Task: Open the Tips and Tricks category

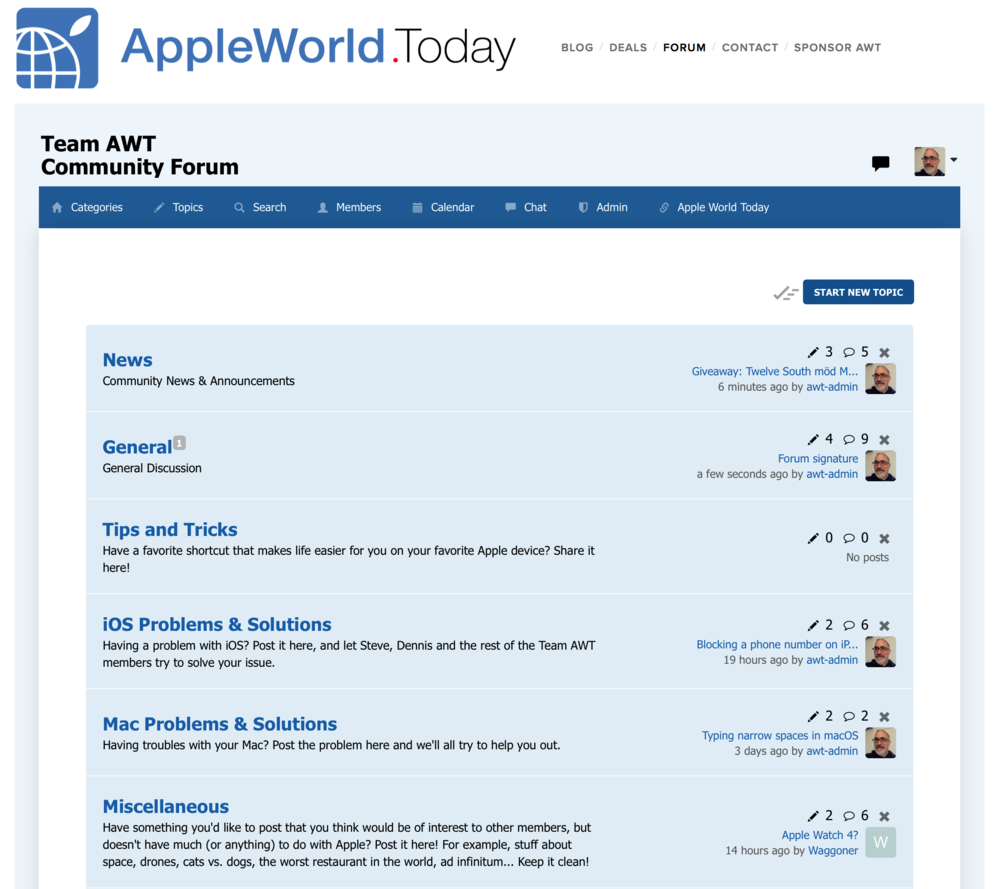Action: pos(170,529)
